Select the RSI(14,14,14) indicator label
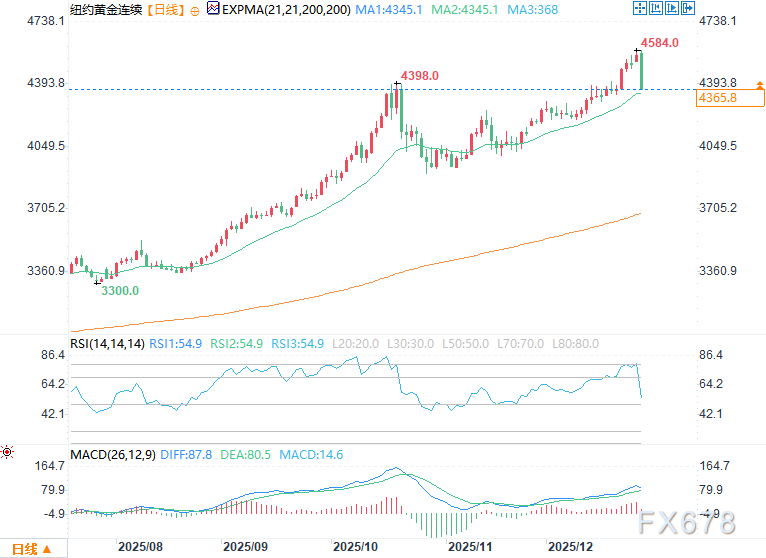The height and width of the screenshot is (558, 766). (108, 343)
